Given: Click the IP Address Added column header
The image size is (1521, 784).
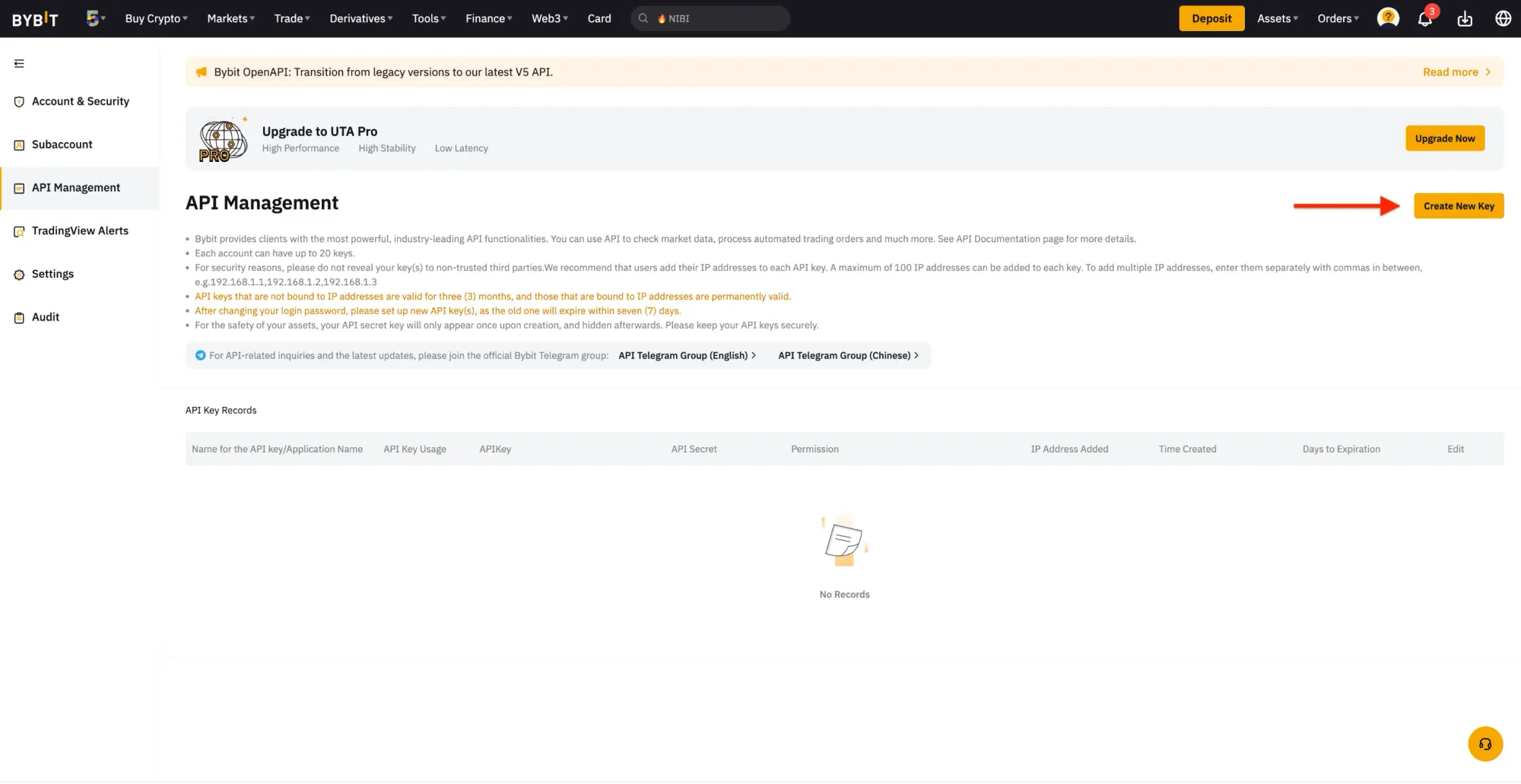Looking at the screenshot, I should [1069, 449].
